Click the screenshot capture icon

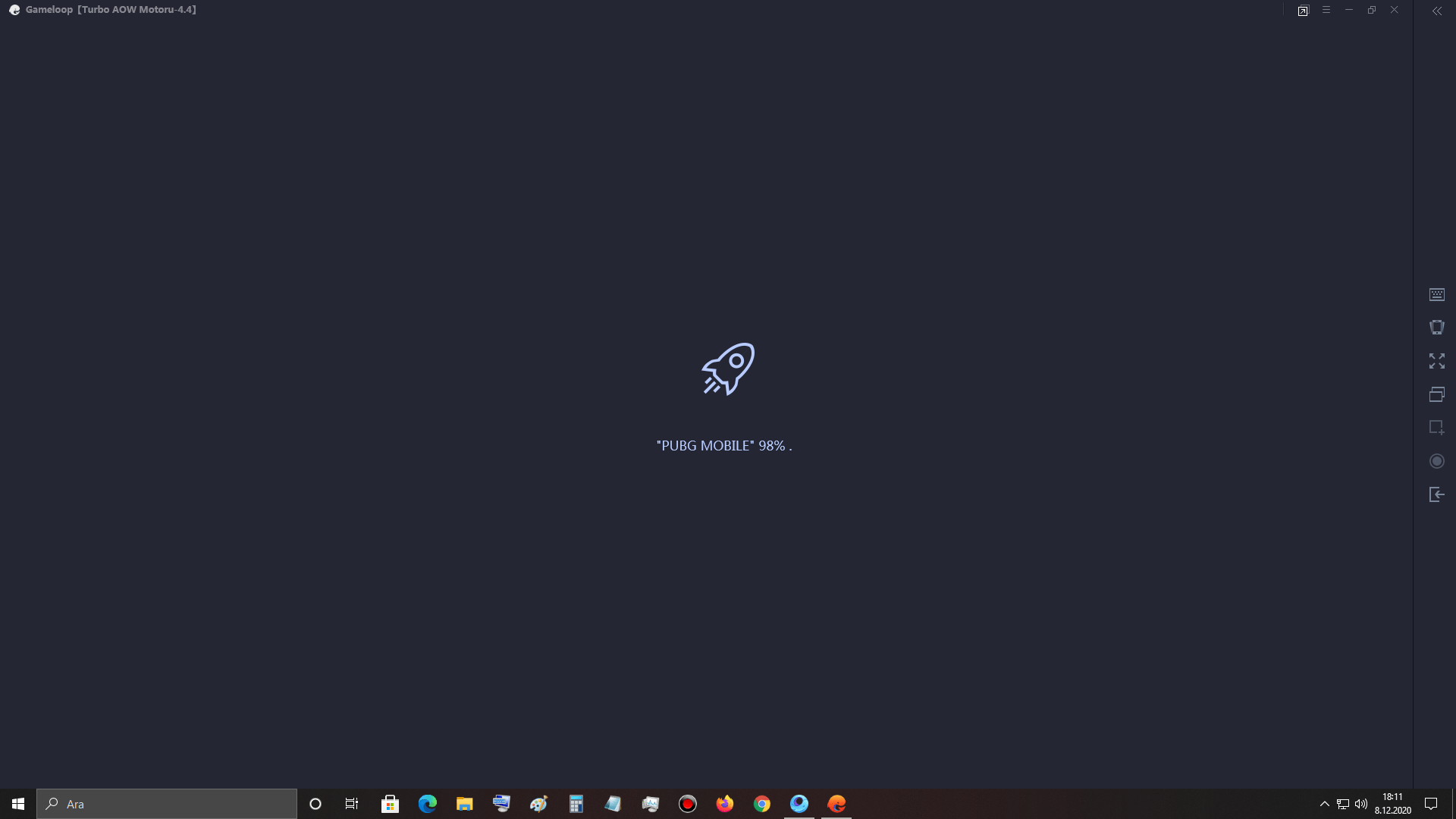coord(1436,428)
